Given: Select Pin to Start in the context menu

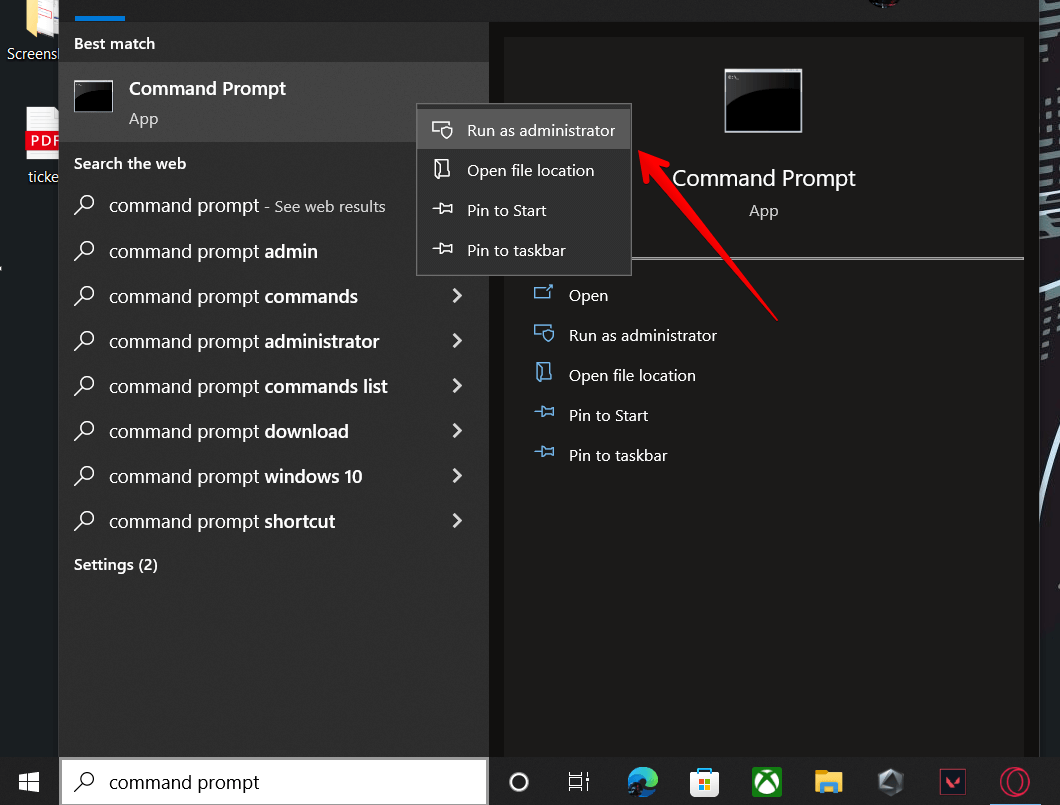Looking at the screenshot, I should tap(524, 210).
